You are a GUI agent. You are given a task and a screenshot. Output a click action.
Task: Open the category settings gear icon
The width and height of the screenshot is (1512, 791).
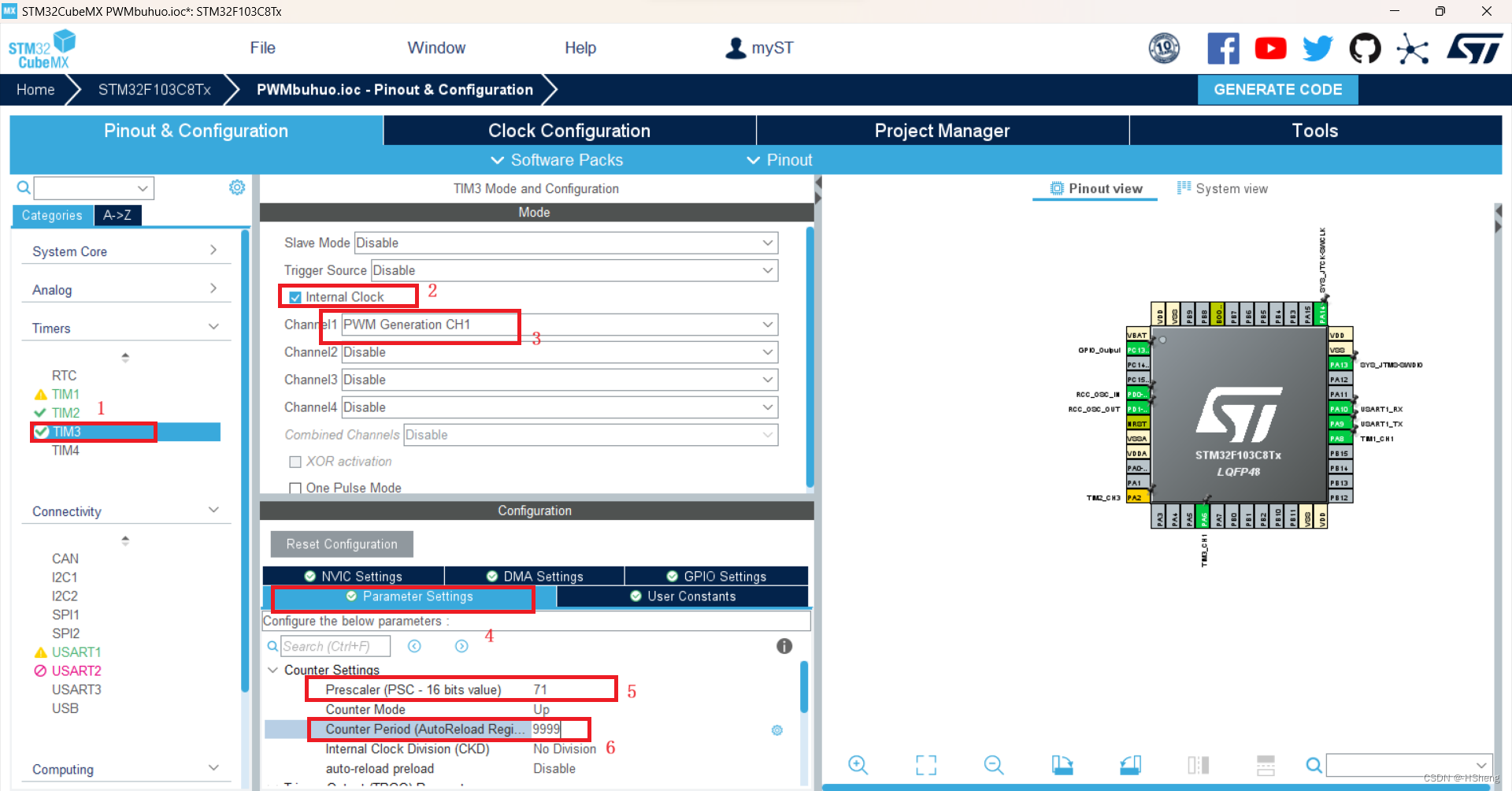(237, 188)
